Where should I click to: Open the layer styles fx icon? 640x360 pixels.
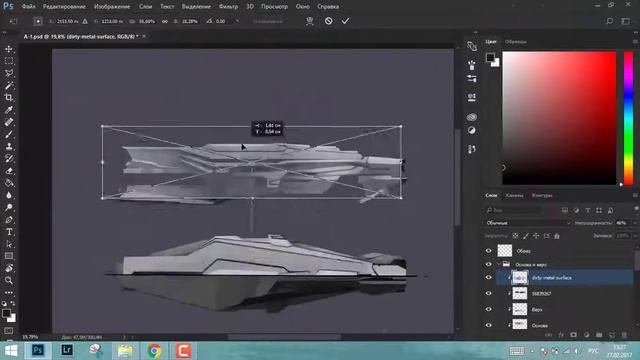point(561,335)
